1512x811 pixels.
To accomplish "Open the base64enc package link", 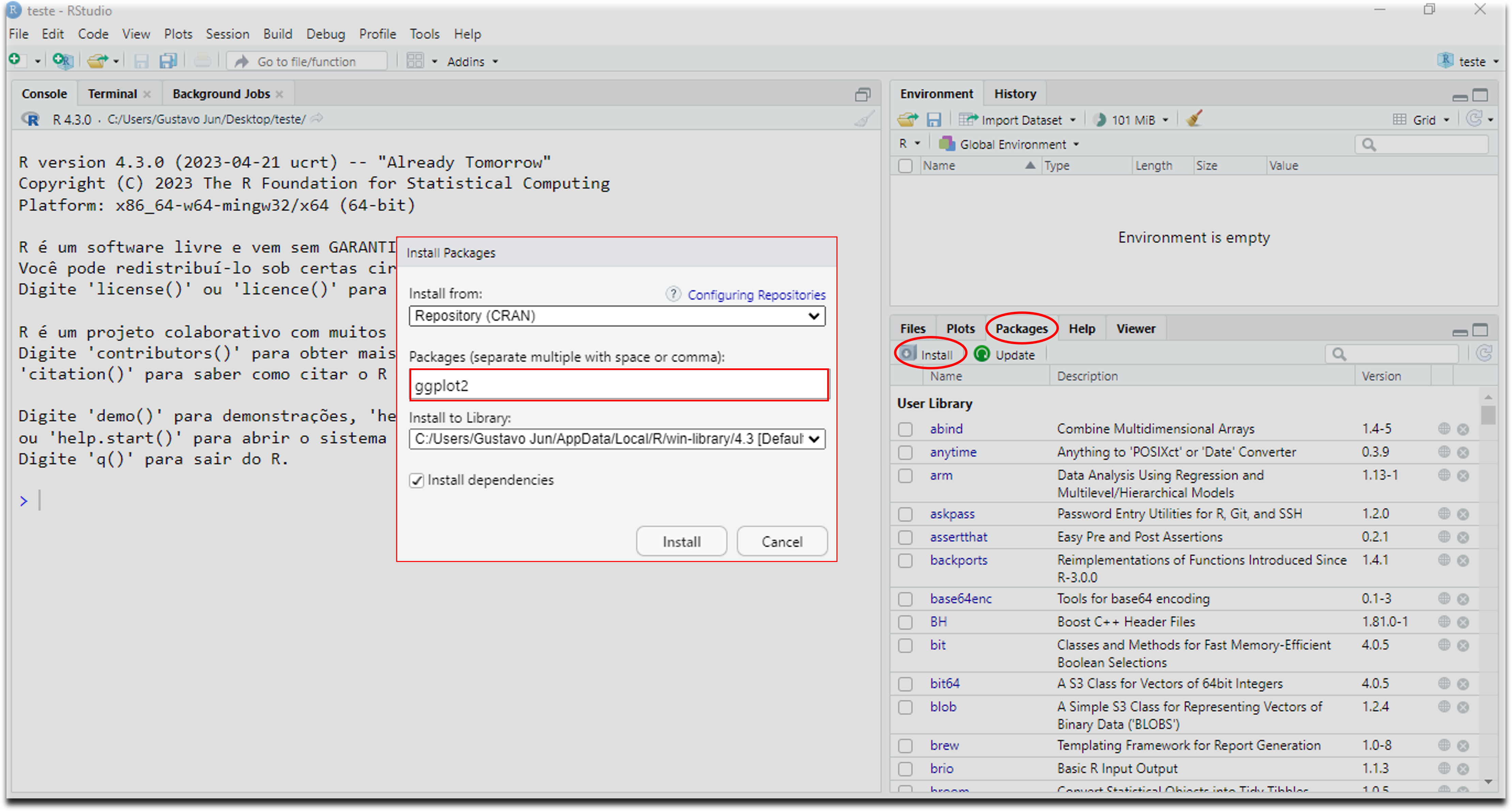I will pos(960,599).
